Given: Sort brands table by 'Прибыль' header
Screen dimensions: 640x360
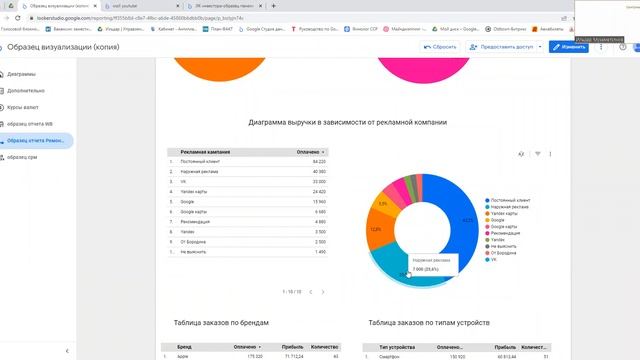Looking at the screenshot, I should coord(292,347).
